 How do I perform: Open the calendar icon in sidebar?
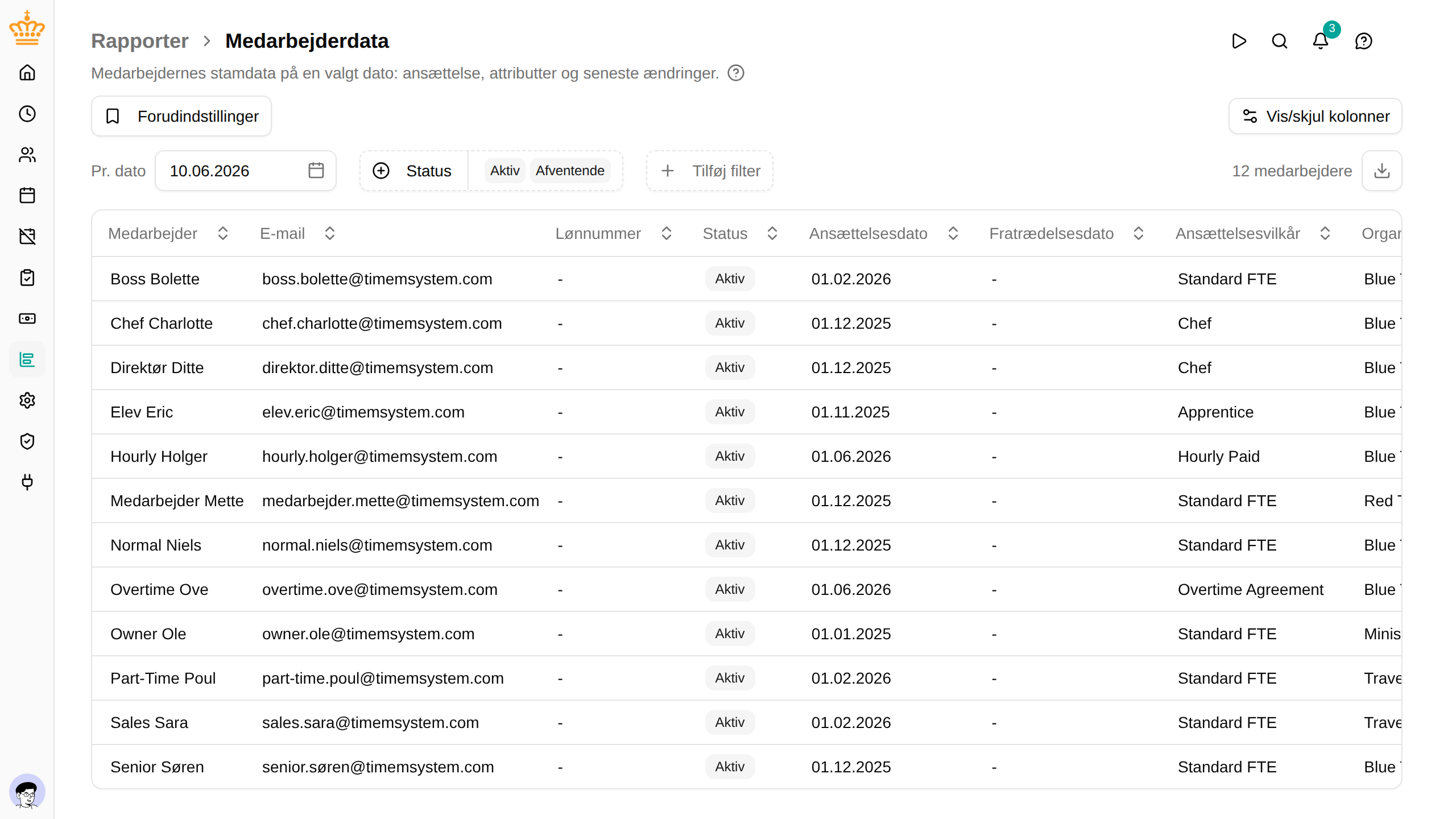click(27, 196)
